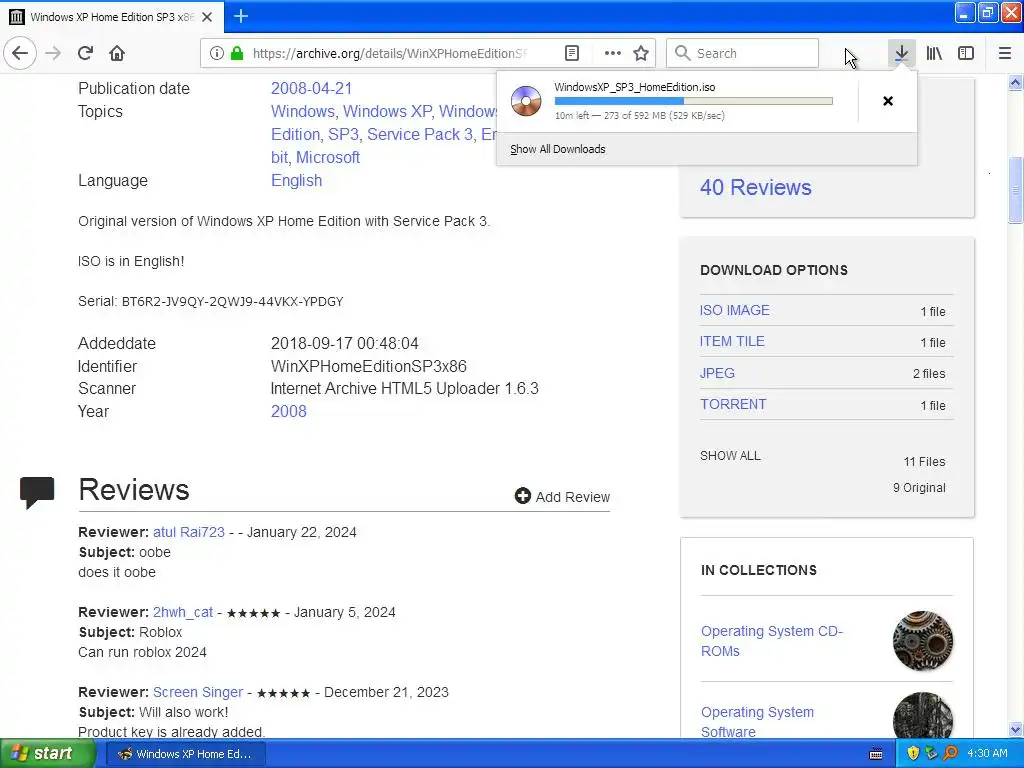The image size is (1024, 768).
Task: Click the plus icon beside Add Review
Action: click(522, 496)
